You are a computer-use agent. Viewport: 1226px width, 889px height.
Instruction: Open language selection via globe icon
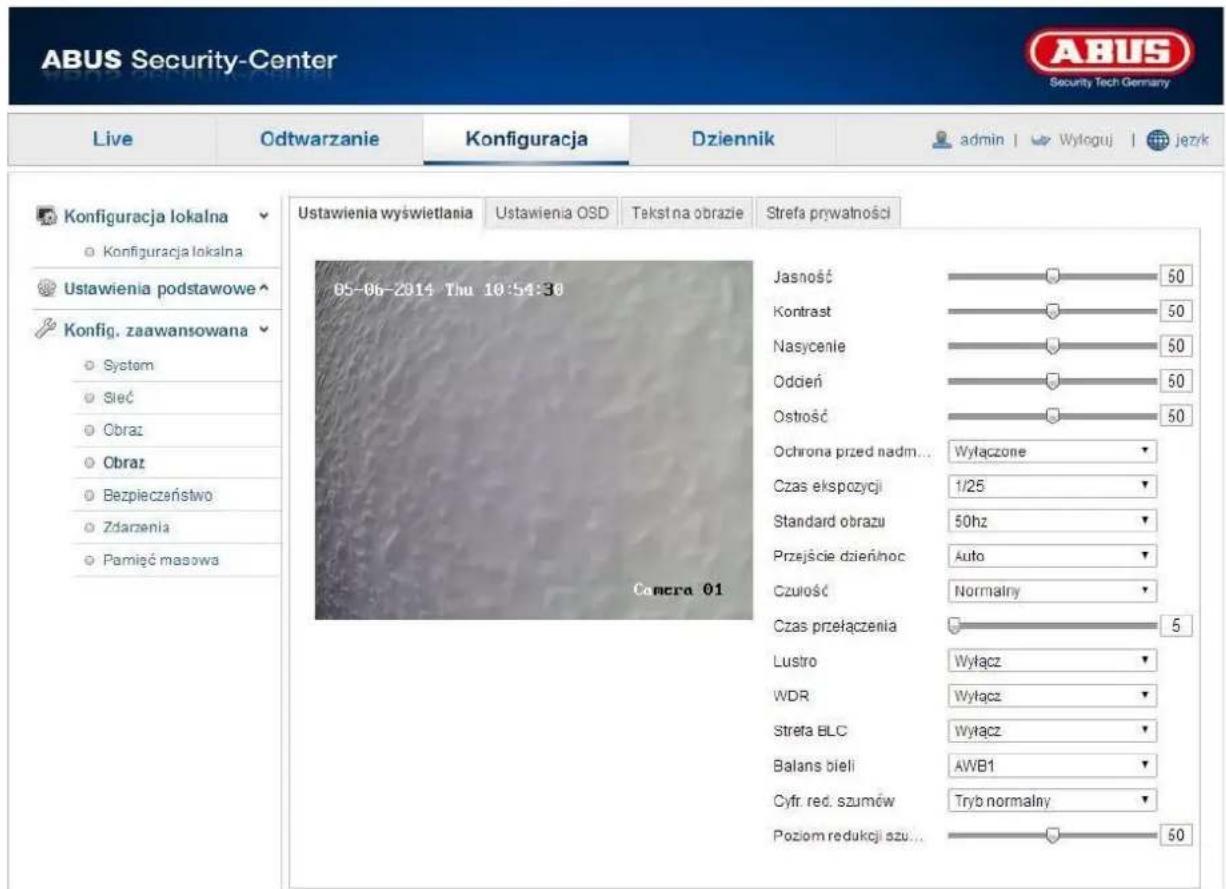click(1159, 139)
